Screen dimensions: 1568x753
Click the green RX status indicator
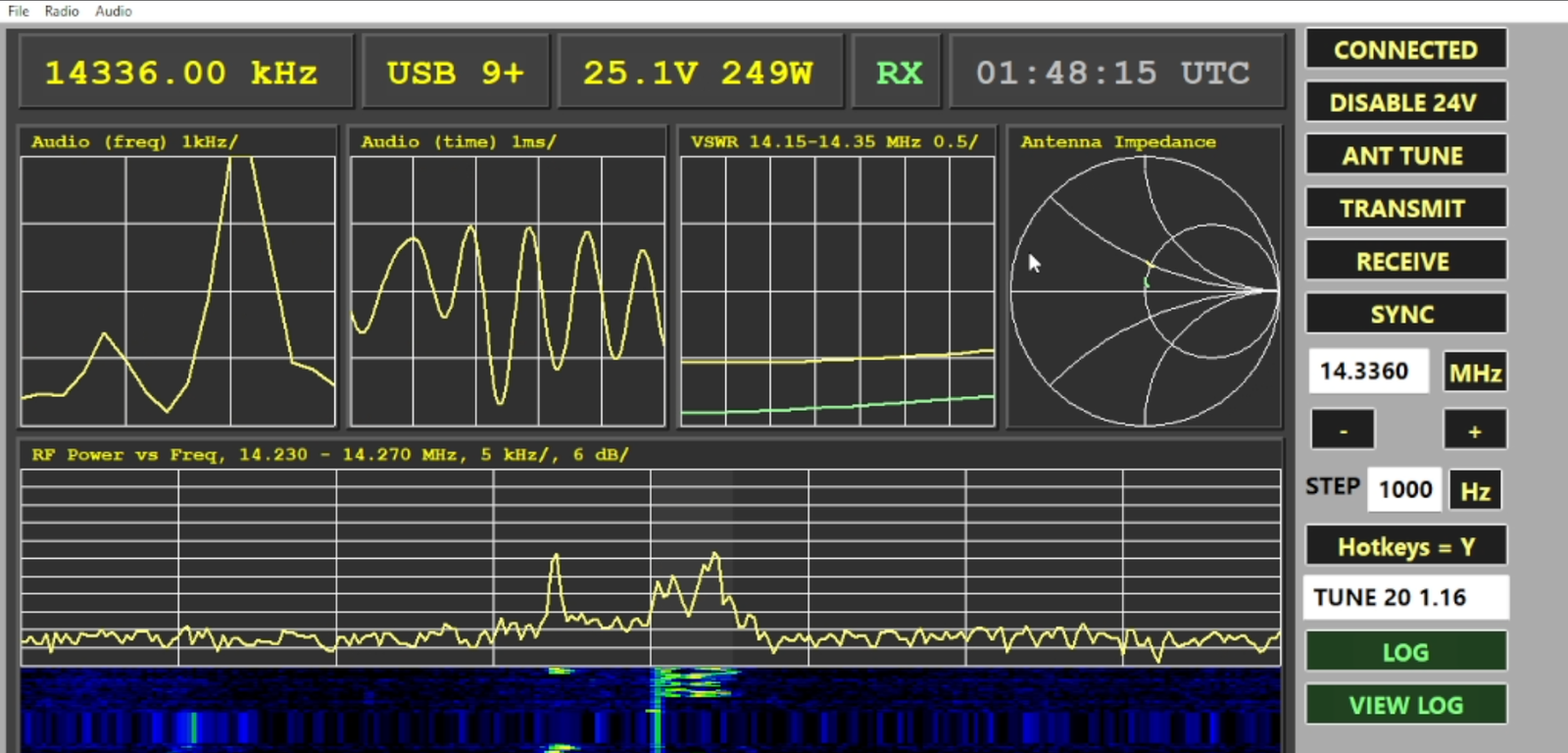coord(898,73)
